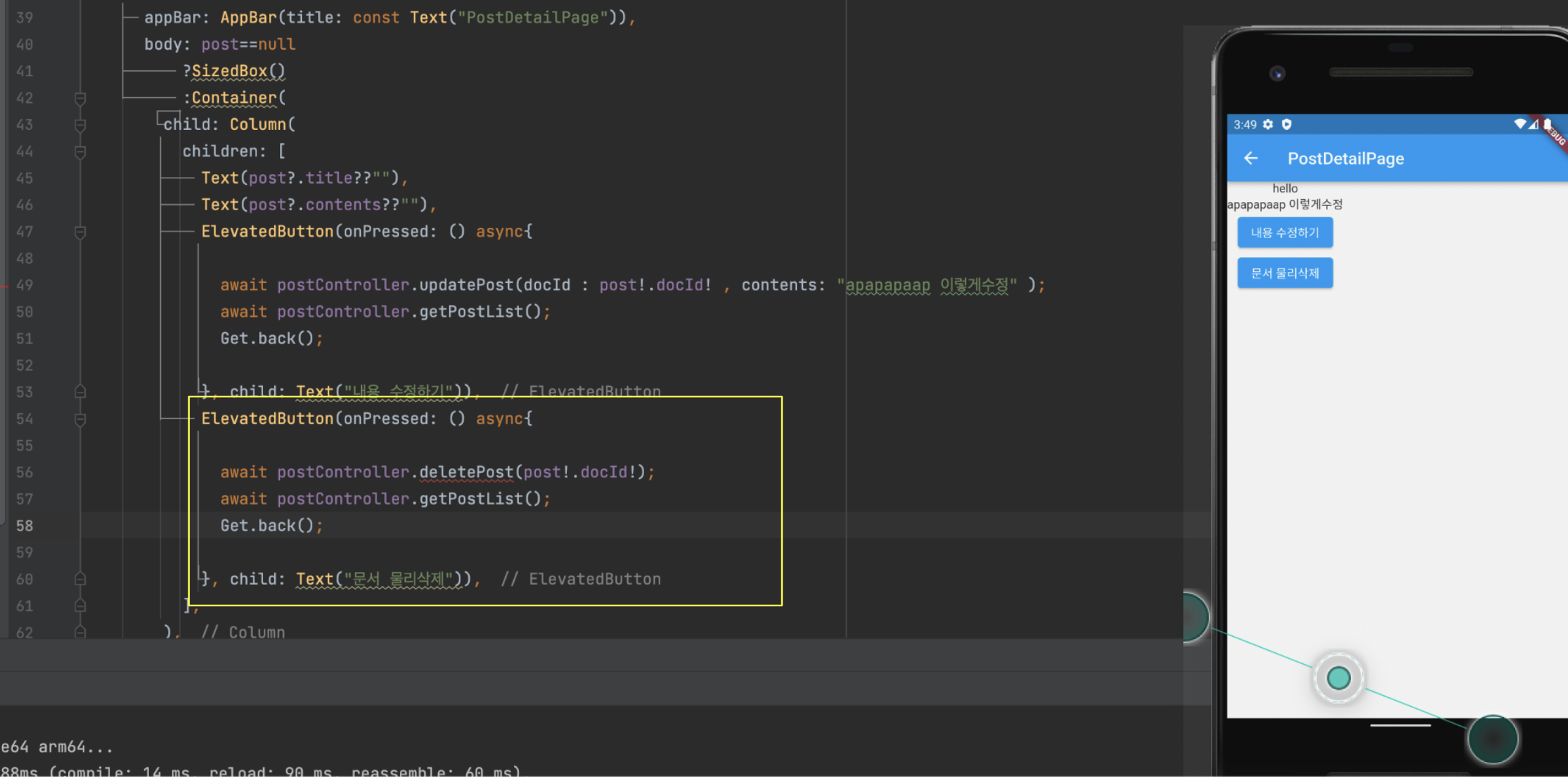Click the teal touch indicator circle on emulator

click(x=1338, y=678)
